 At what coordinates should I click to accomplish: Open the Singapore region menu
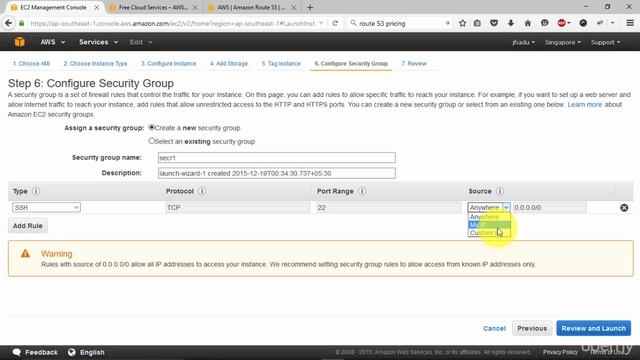[x=562, y=42]
